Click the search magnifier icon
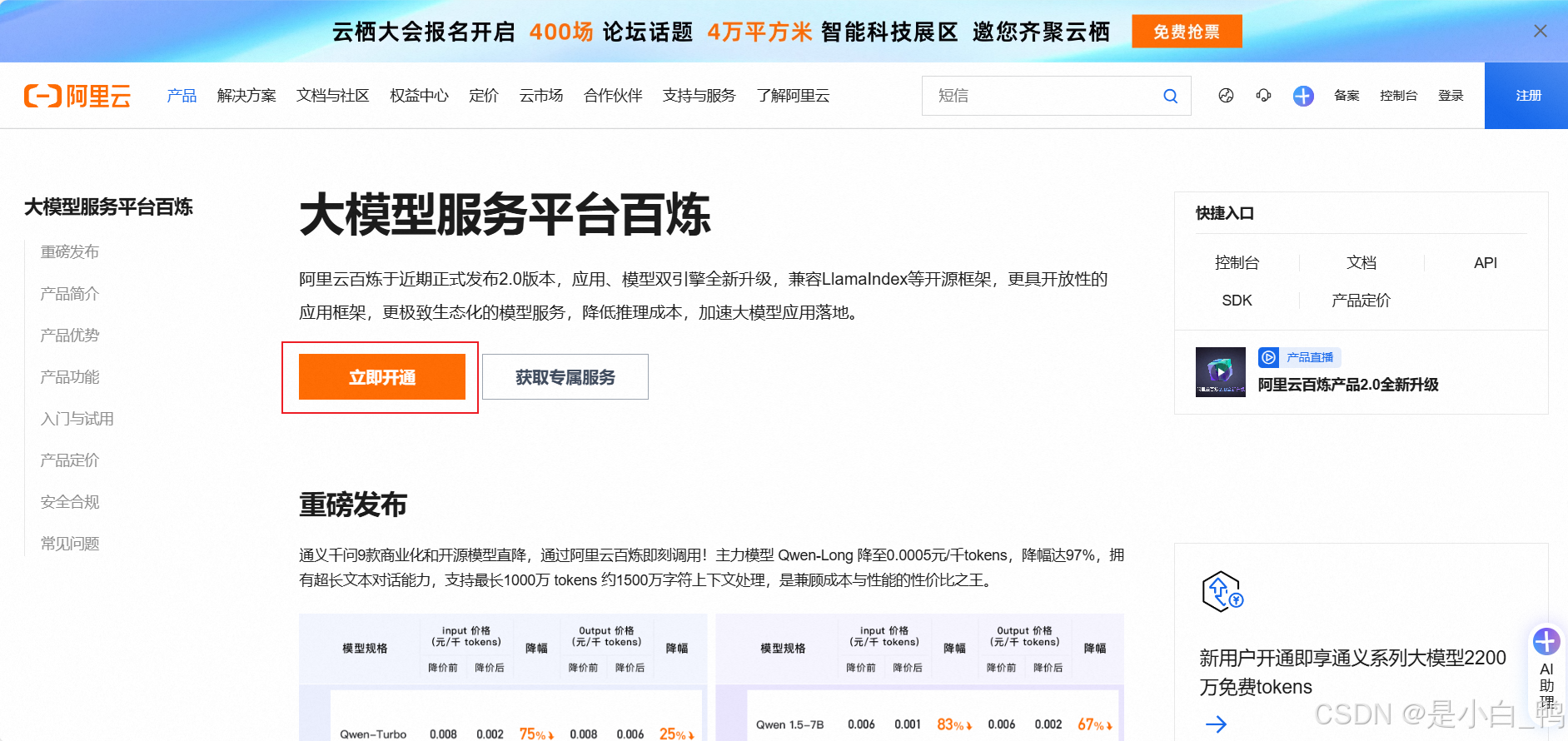The height and width of the screenshot is (741, 1568). [x=1170, y=96]
